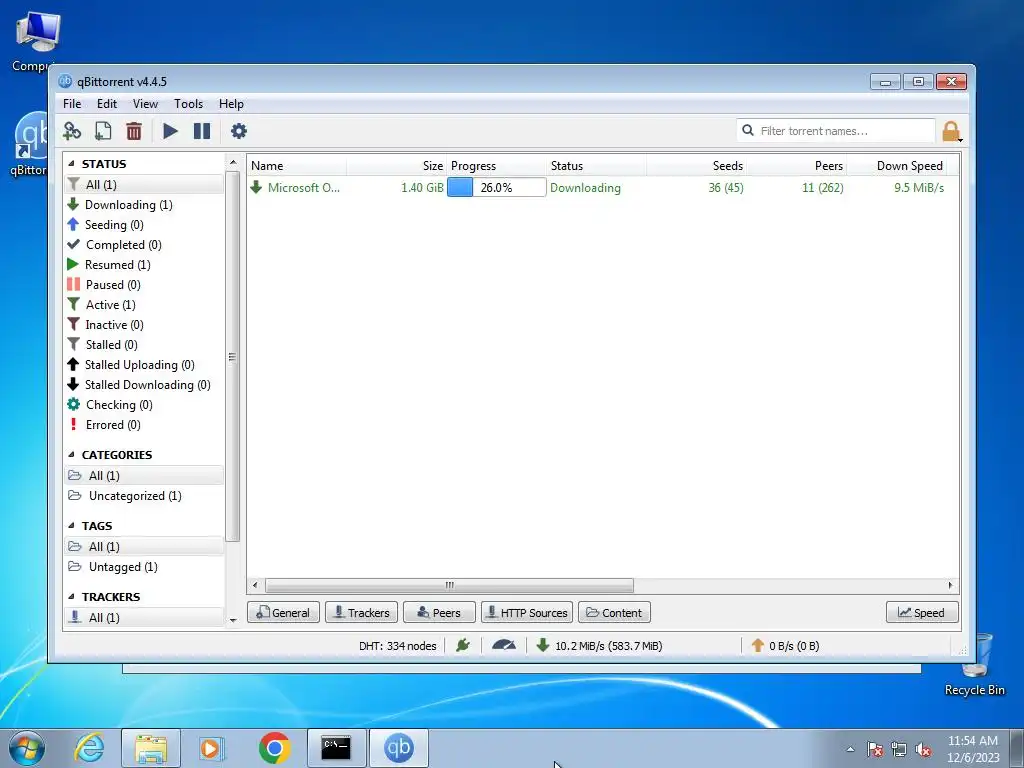Switch to the Peers tab

click(439, 613)
